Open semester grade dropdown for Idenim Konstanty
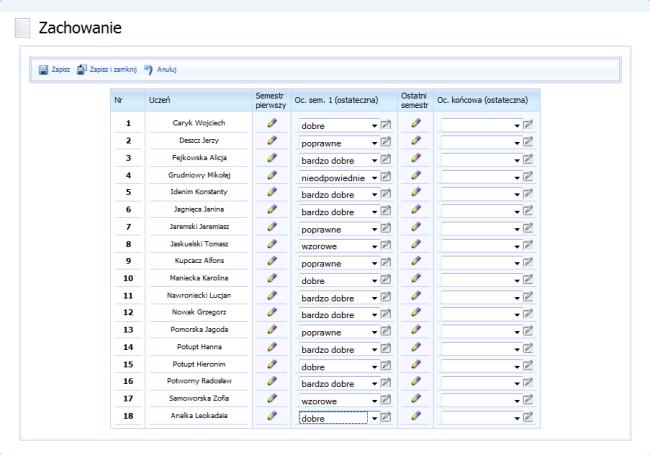Viewport: 650px width, 455px height. click(x=338, y=194)
